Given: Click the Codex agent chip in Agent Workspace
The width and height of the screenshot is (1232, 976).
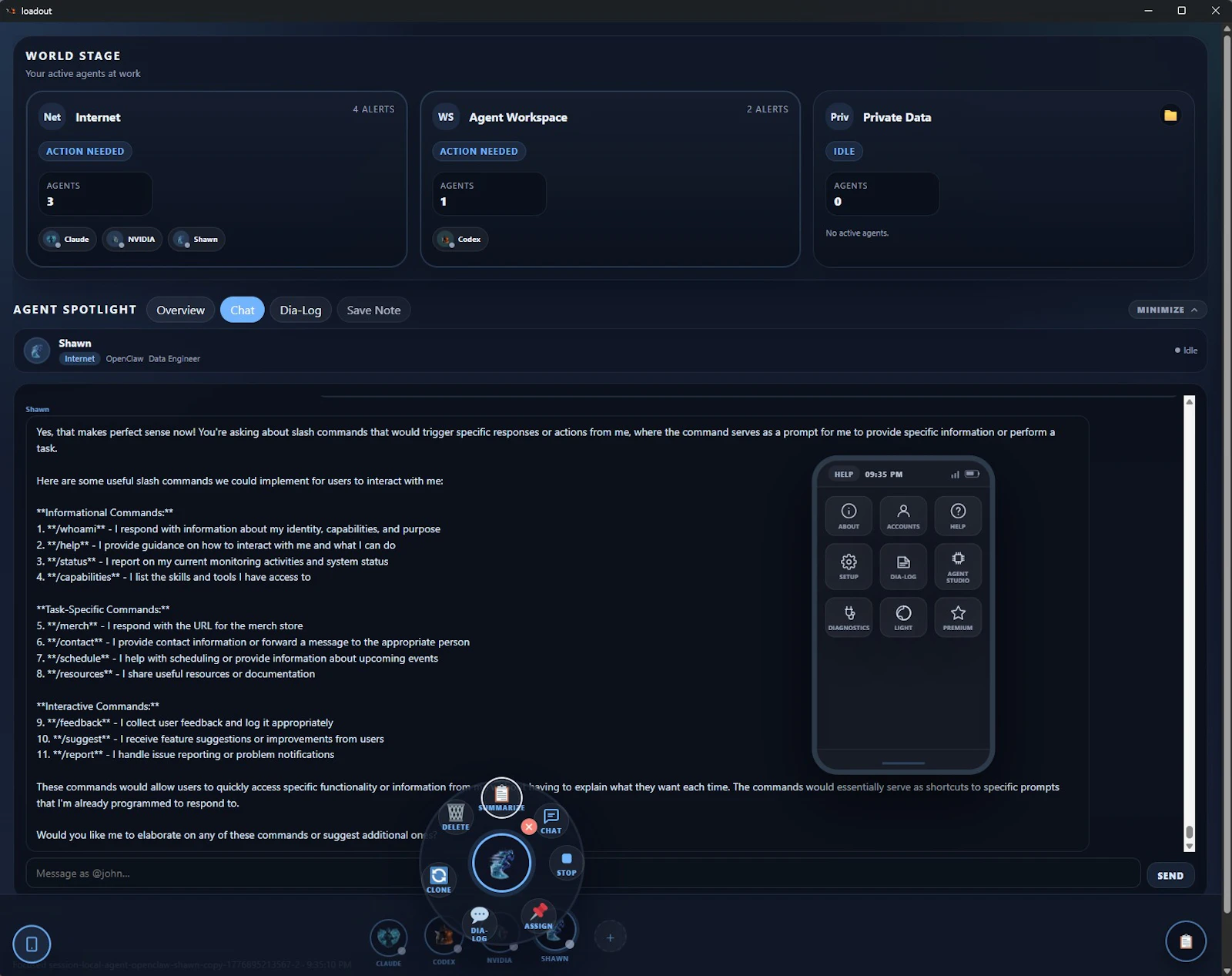Looking at the screenshot, I should tap(460, 240).
